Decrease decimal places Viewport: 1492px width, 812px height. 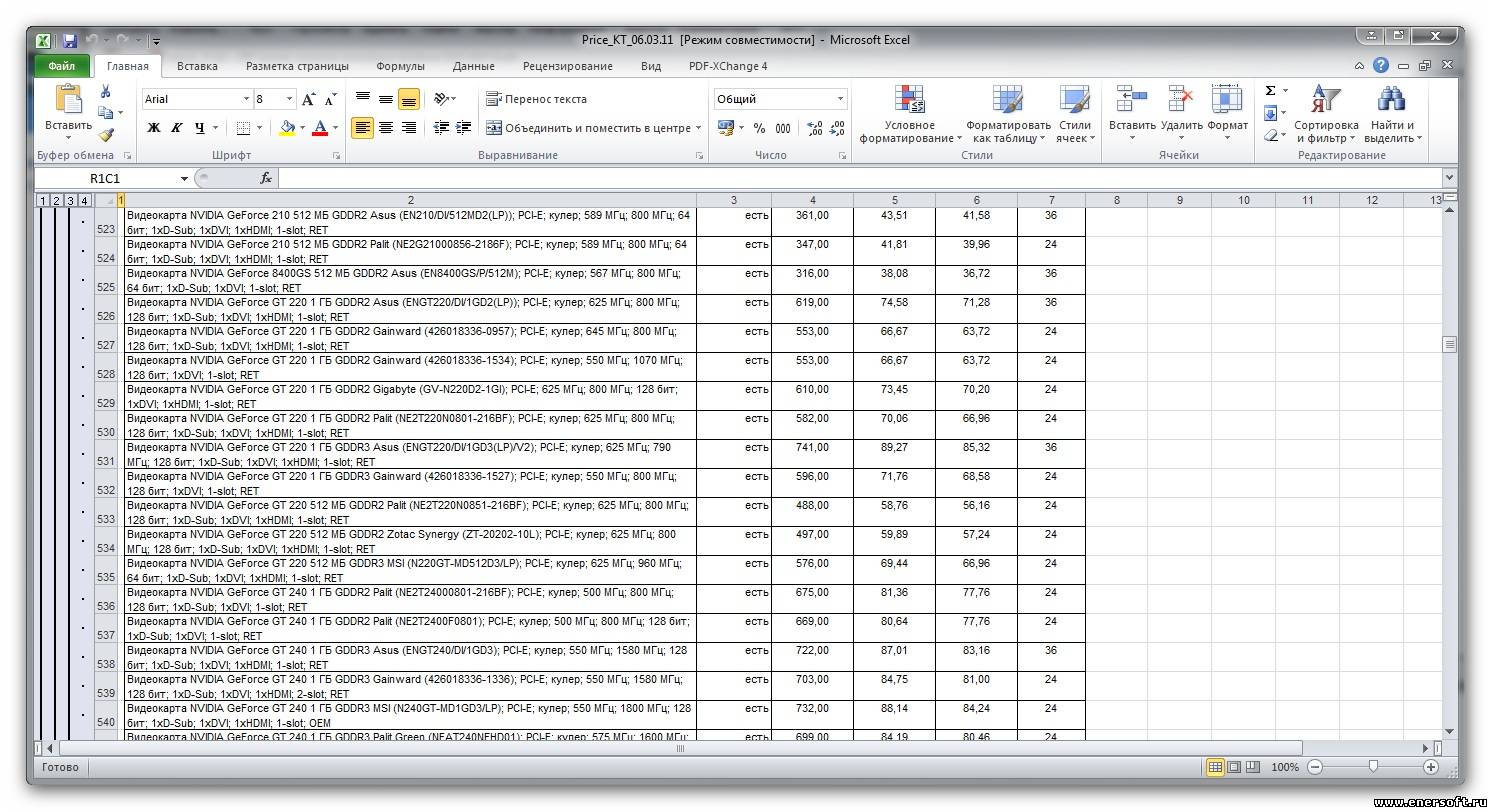[x=838, y=127]
